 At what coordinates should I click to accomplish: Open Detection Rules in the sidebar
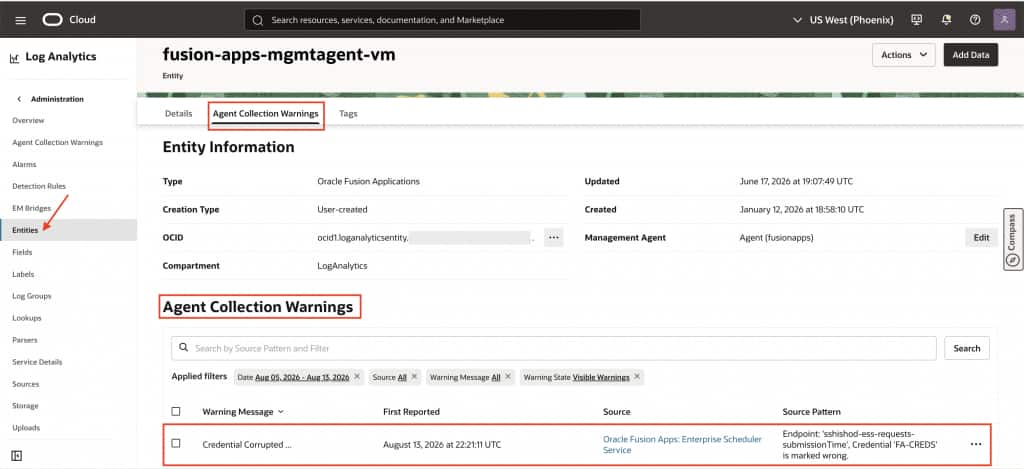pyautogui.click(x=39, y=186)
